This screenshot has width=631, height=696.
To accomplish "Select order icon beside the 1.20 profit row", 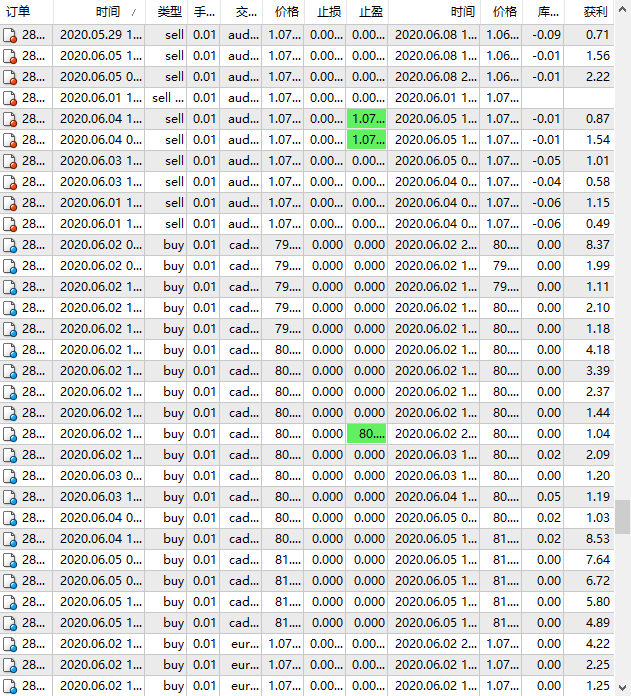I will click(10, 476).
